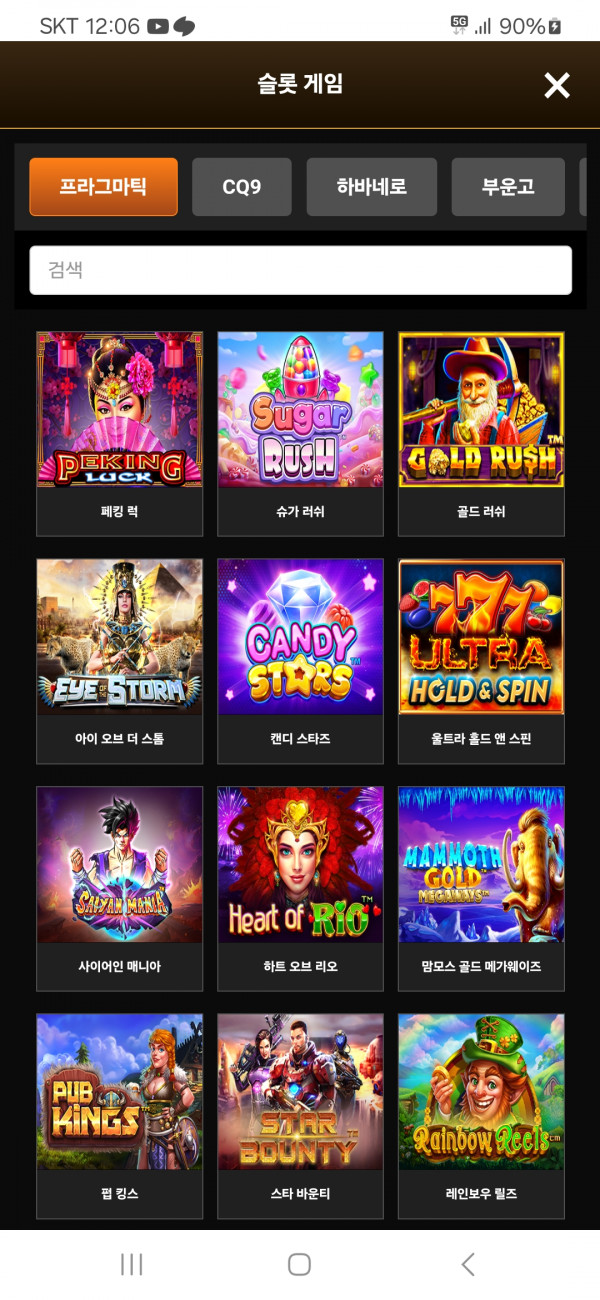This screenshot has width=600, height=1300.
Task: Open the Rainbow Reels game thumbnail
Action: pyautogui.click(x=481, y=1092)
